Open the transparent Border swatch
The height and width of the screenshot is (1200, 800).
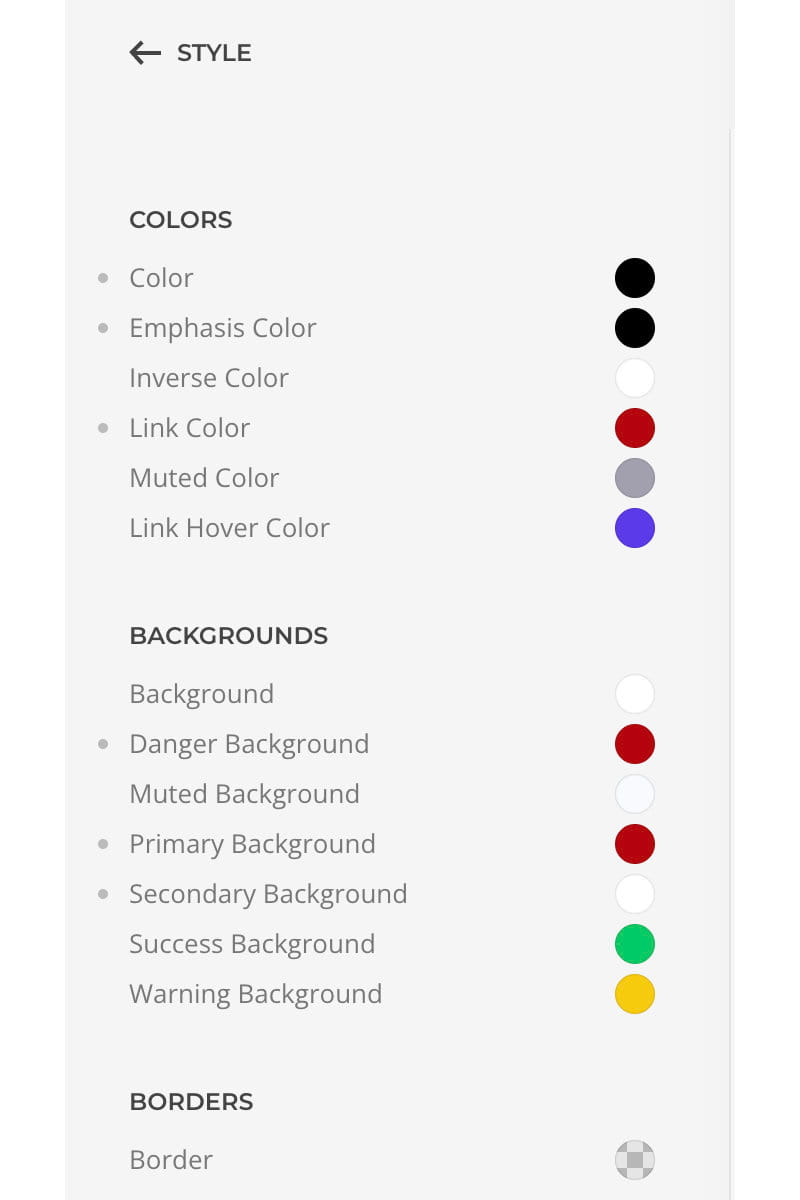point(635,1160)
